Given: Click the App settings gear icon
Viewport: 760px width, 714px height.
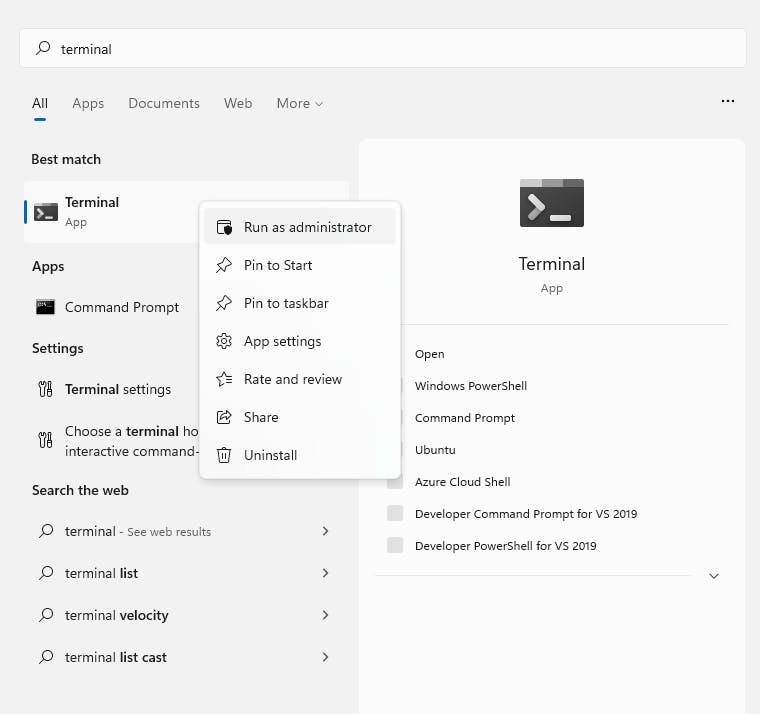Looking at the screenshot, I should pyautogui.click(x=224, y=341).
